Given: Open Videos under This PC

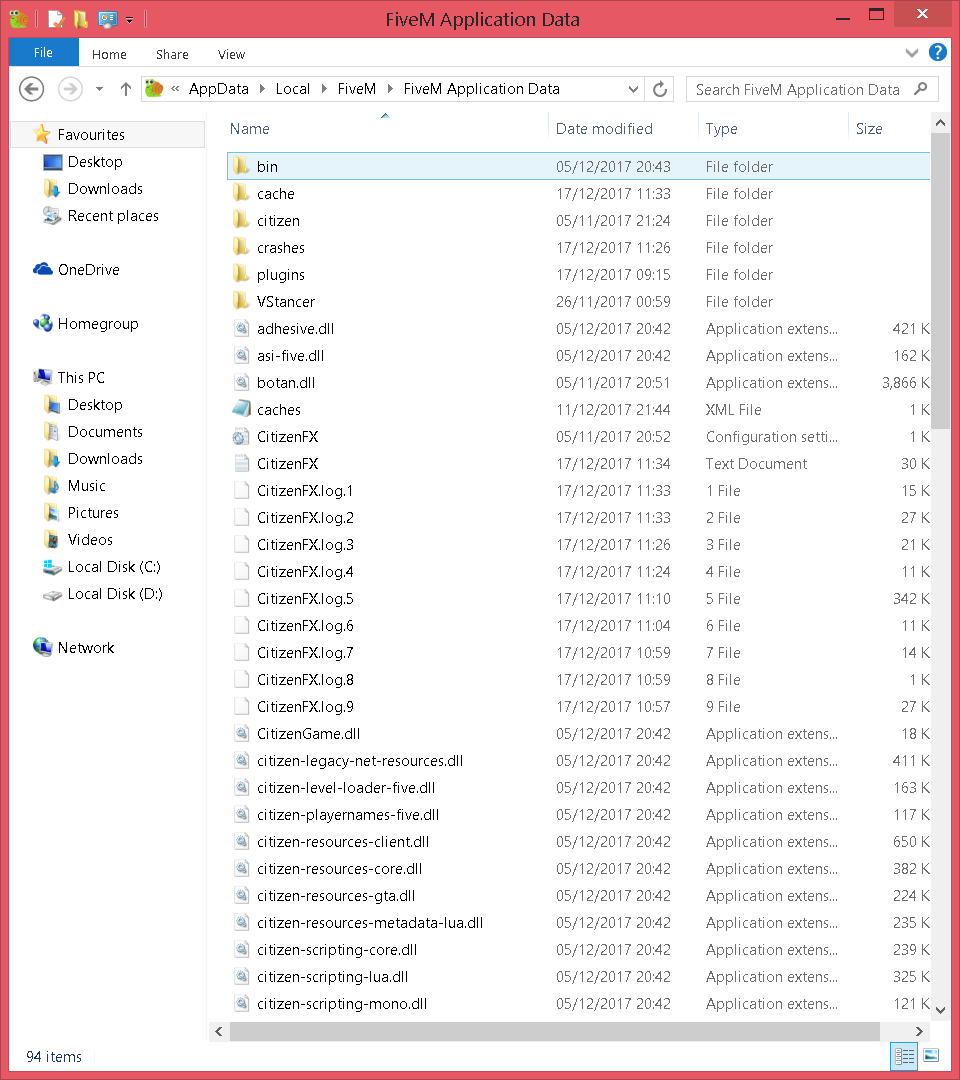Looking at the screenshot, I should (x=78, y=539).
